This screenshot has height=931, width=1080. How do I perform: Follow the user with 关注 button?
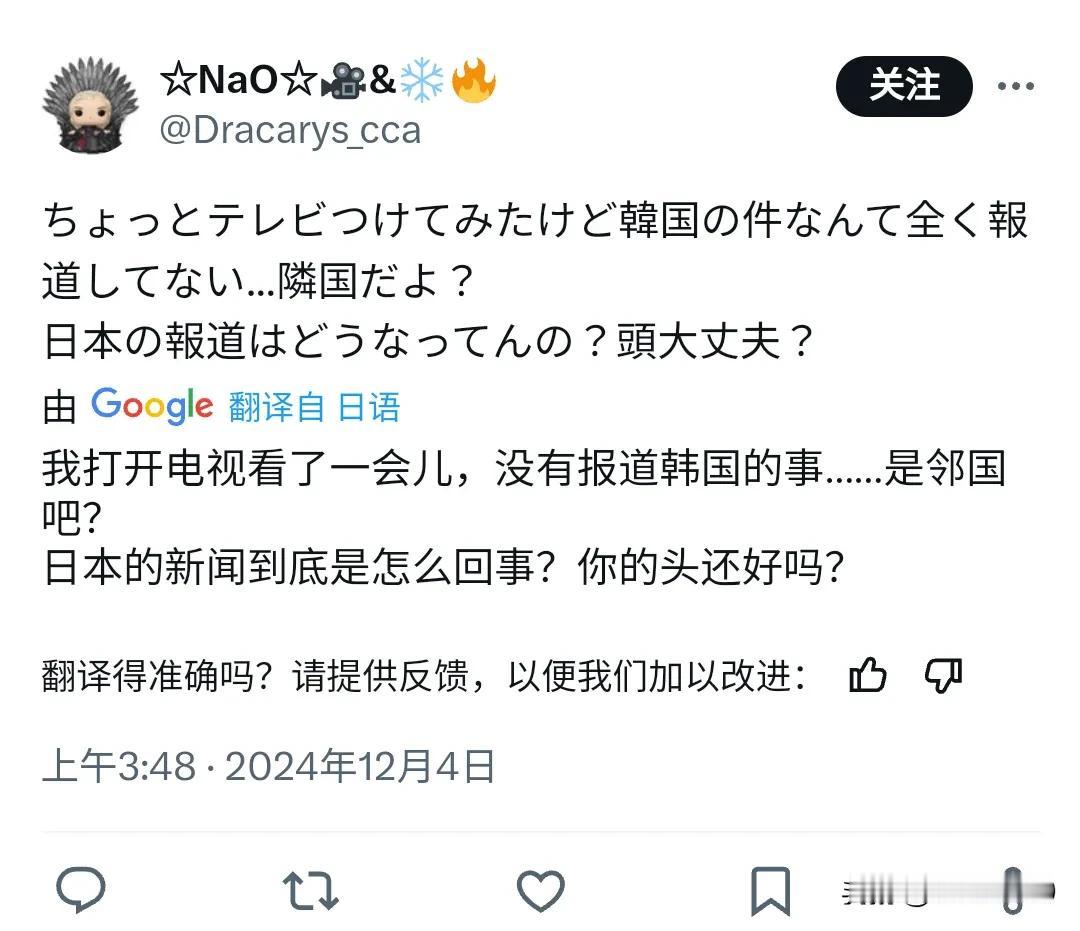[904, 86]
